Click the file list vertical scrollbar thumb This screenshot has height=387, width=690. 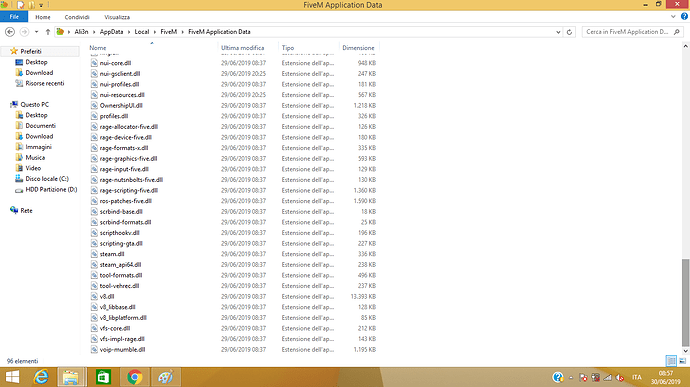685,302
